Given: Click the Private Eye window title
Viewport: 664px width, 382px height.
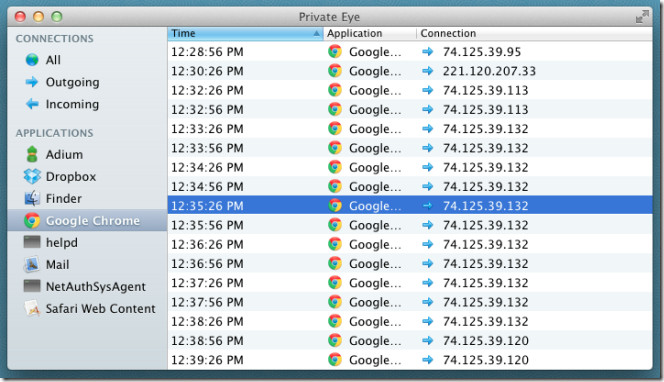Looking at the screenshot, I should pos(329,17).
